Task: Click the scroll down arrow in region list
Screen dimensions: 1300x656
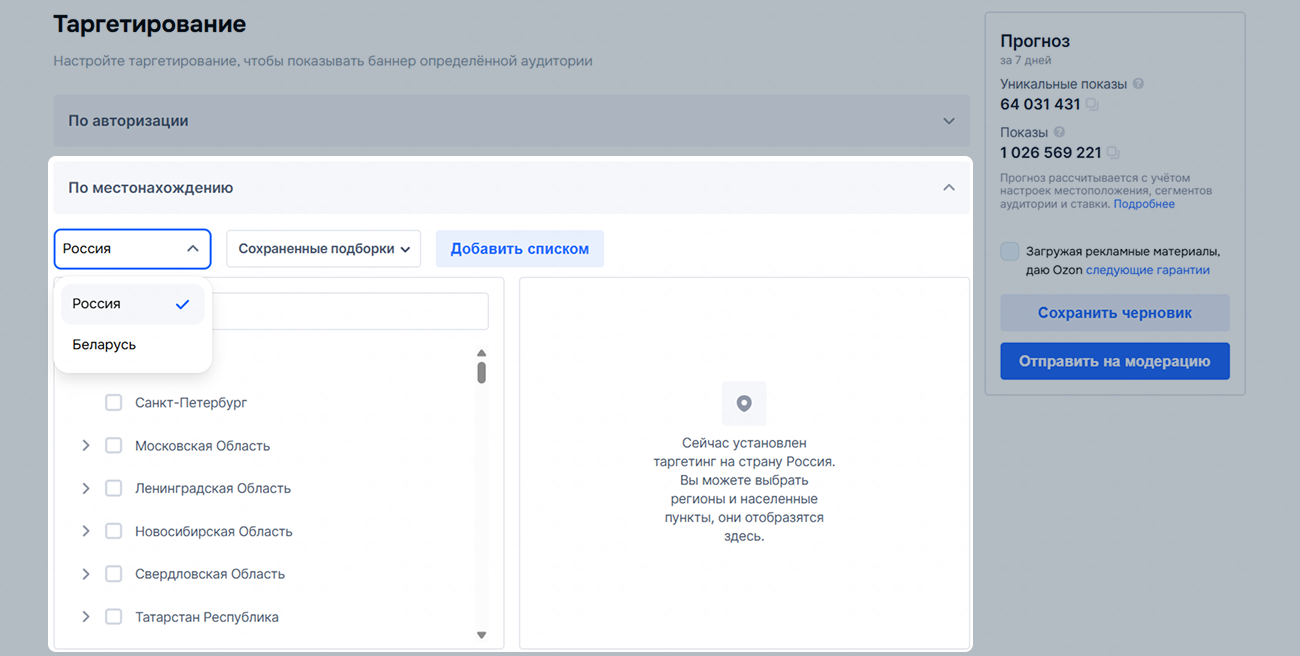Action: [x=481, y=635]
